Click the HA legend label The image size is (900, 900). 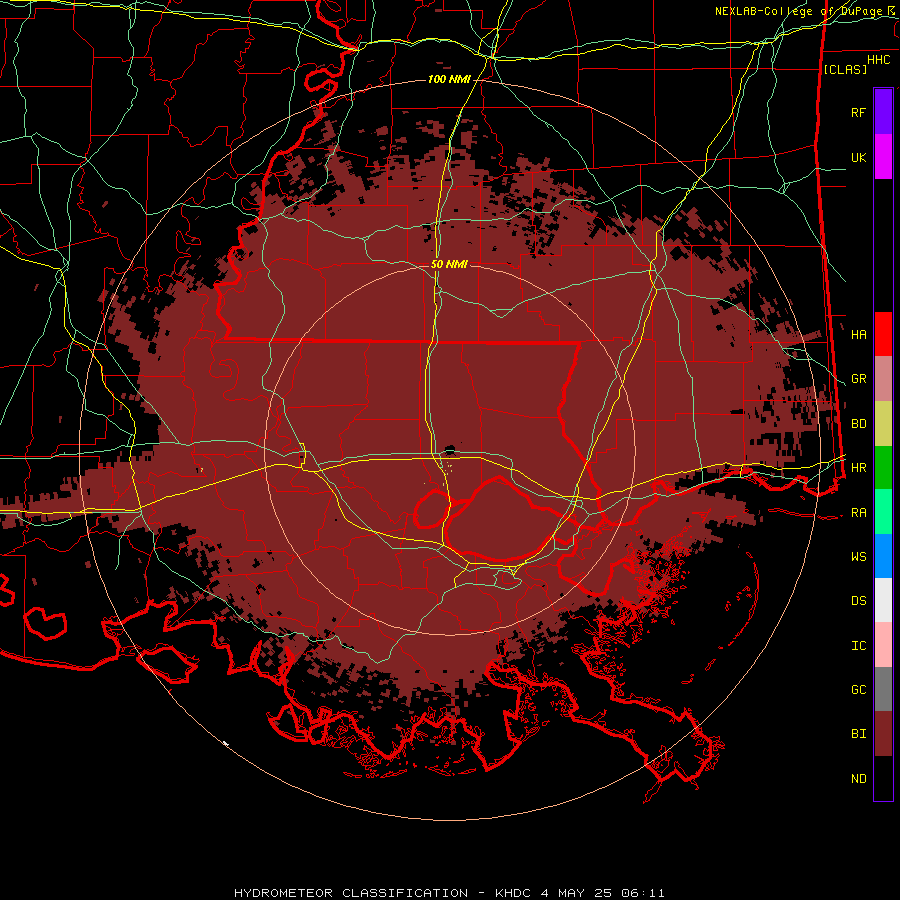[x=858, y=335]
